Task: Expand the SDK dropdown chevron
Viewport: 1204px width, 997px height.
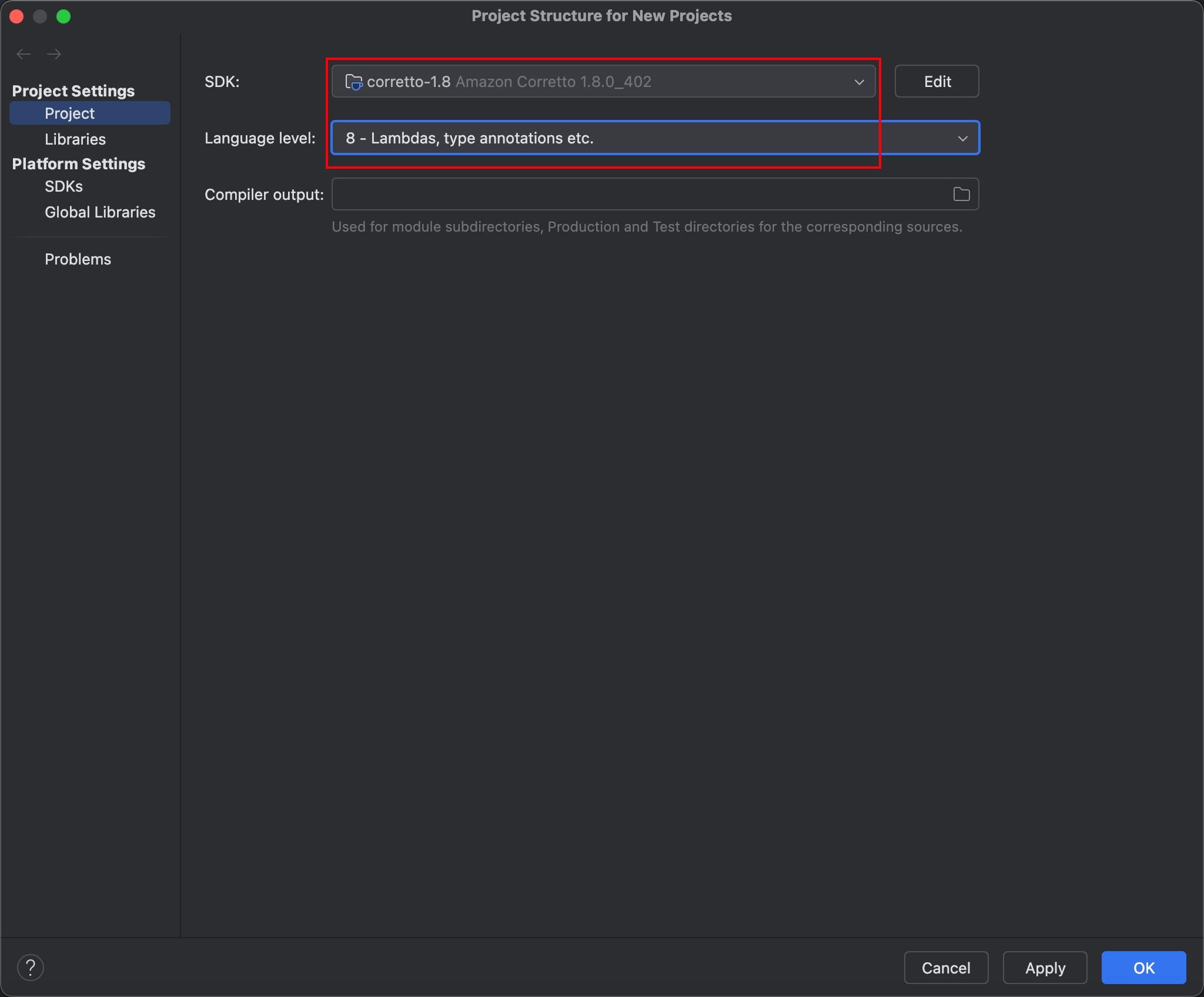Action: 859,82
